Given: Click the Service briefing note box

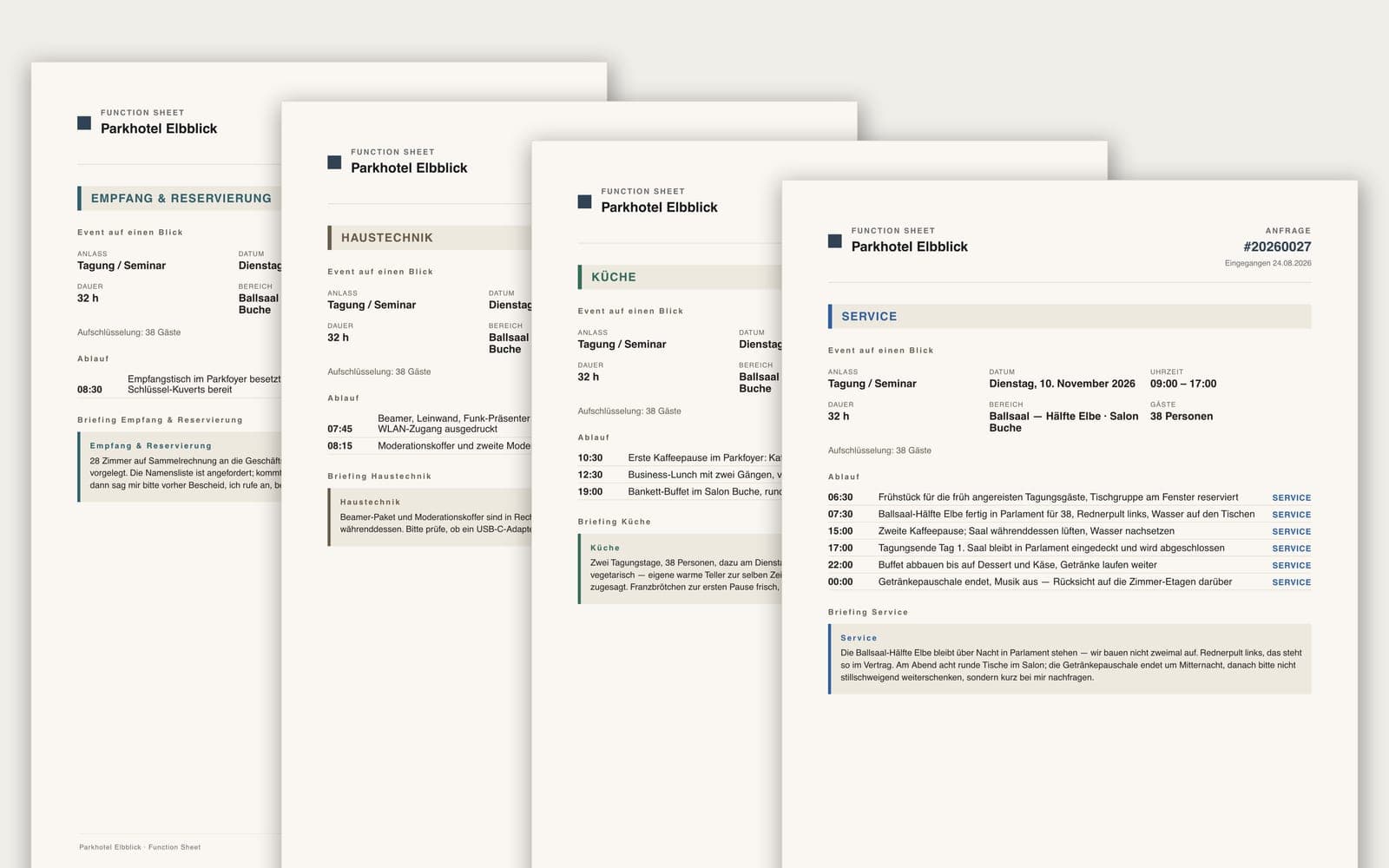Looking at the screenshot, I should (1070, 659).
